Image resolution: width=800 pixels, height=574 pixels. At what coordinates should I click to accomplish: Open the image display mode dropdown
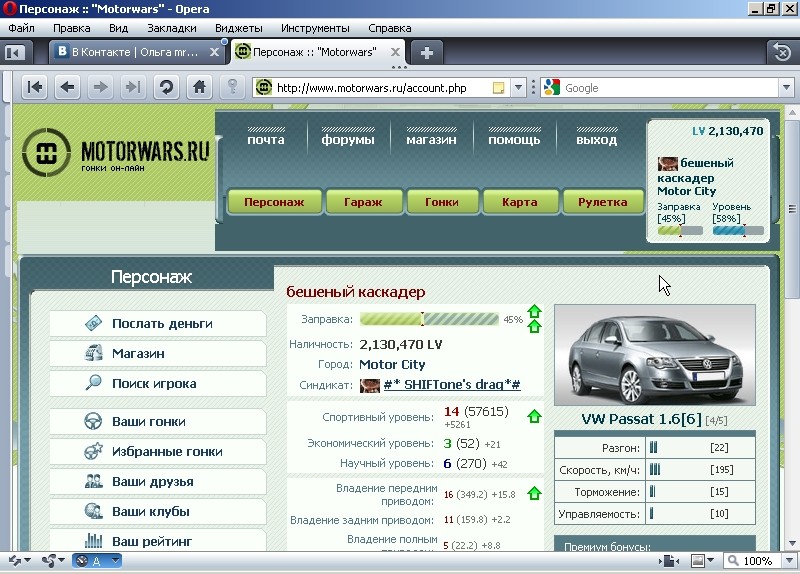[710, 561]
